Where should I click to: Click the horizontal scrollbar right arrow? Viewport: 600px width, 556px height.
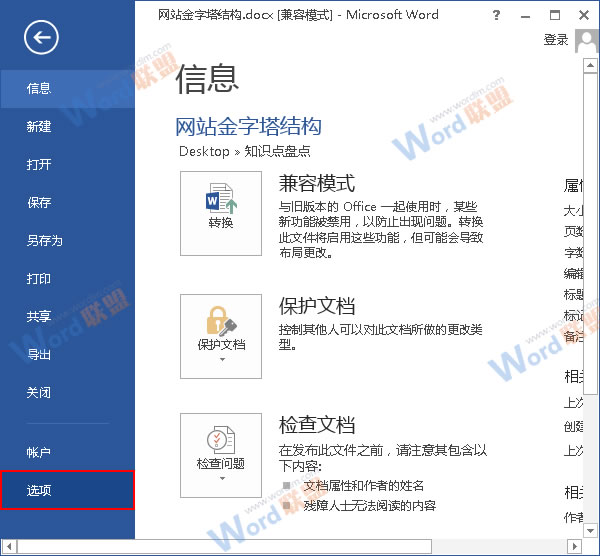coord(574,546)
